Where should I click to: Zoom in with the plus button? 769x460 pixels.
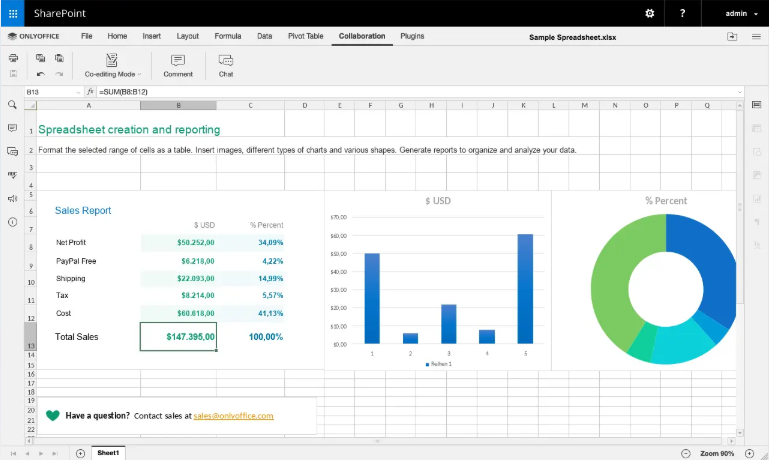point(749,454)
